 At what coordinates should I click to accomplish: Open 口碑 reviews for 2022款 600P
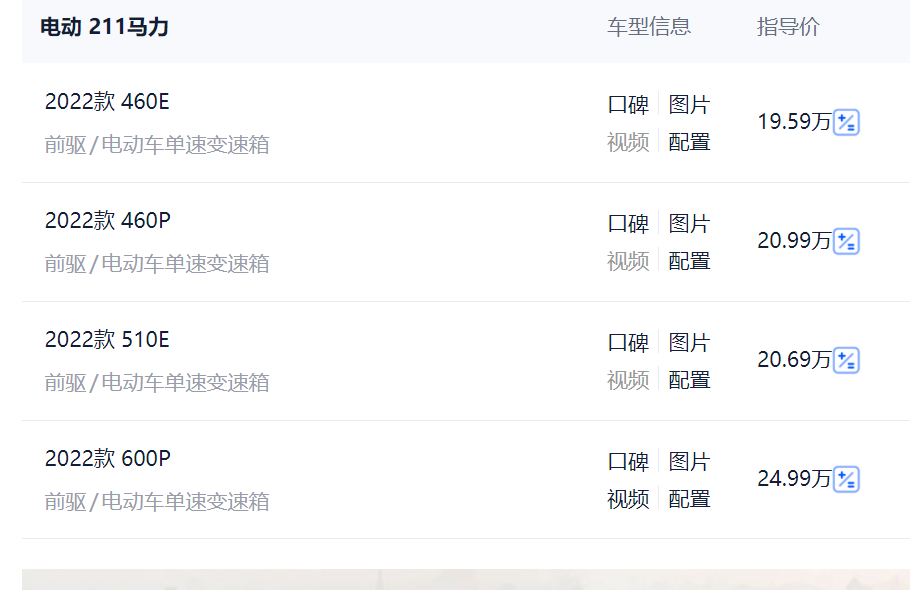coord(628,462)
